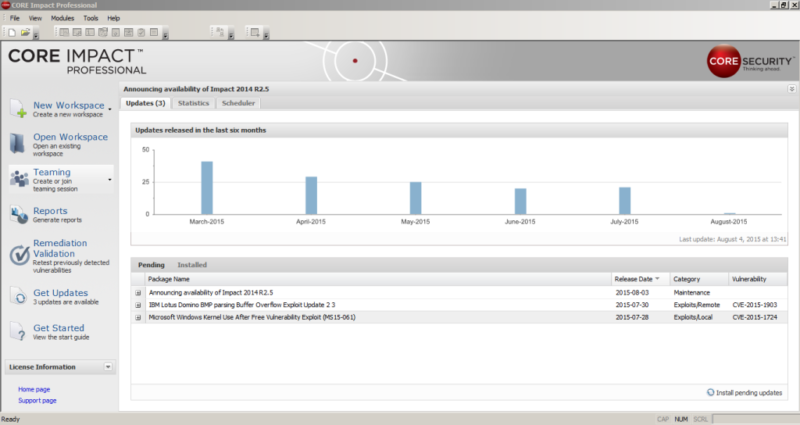
Task: Click the 2015-08-03 release date cell
Action: [632, 293]
